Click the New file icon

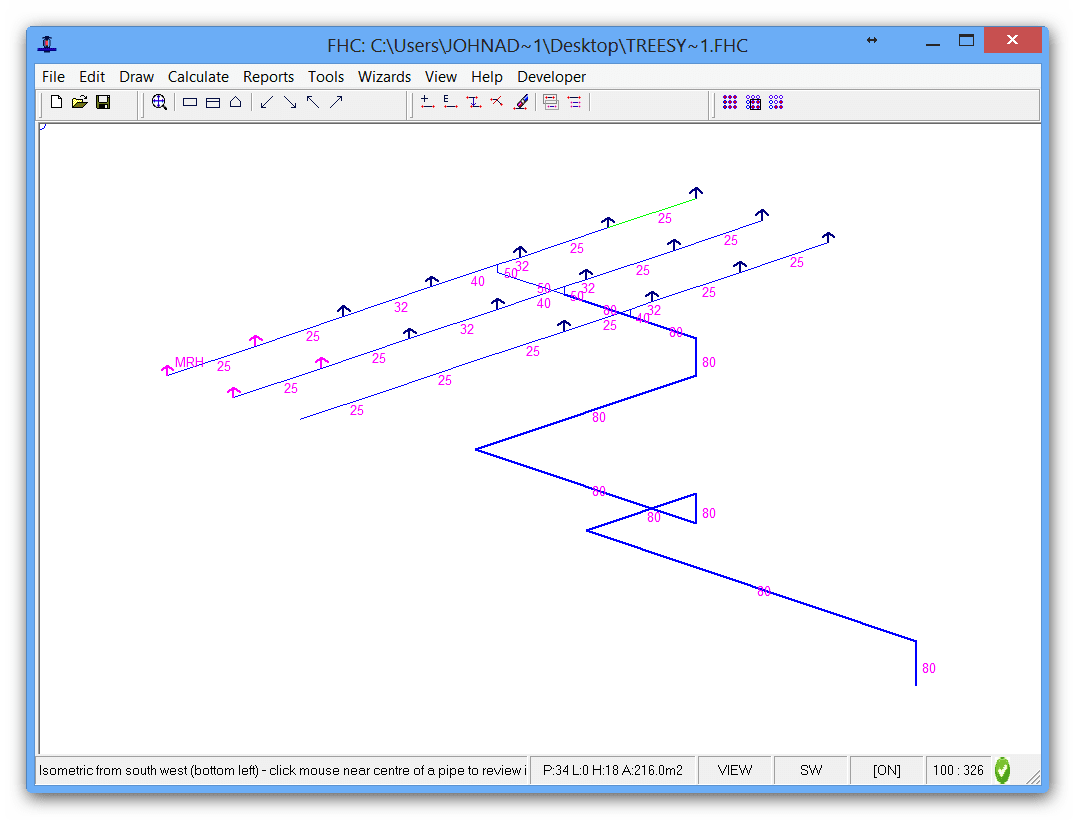[x=56, y=102]
